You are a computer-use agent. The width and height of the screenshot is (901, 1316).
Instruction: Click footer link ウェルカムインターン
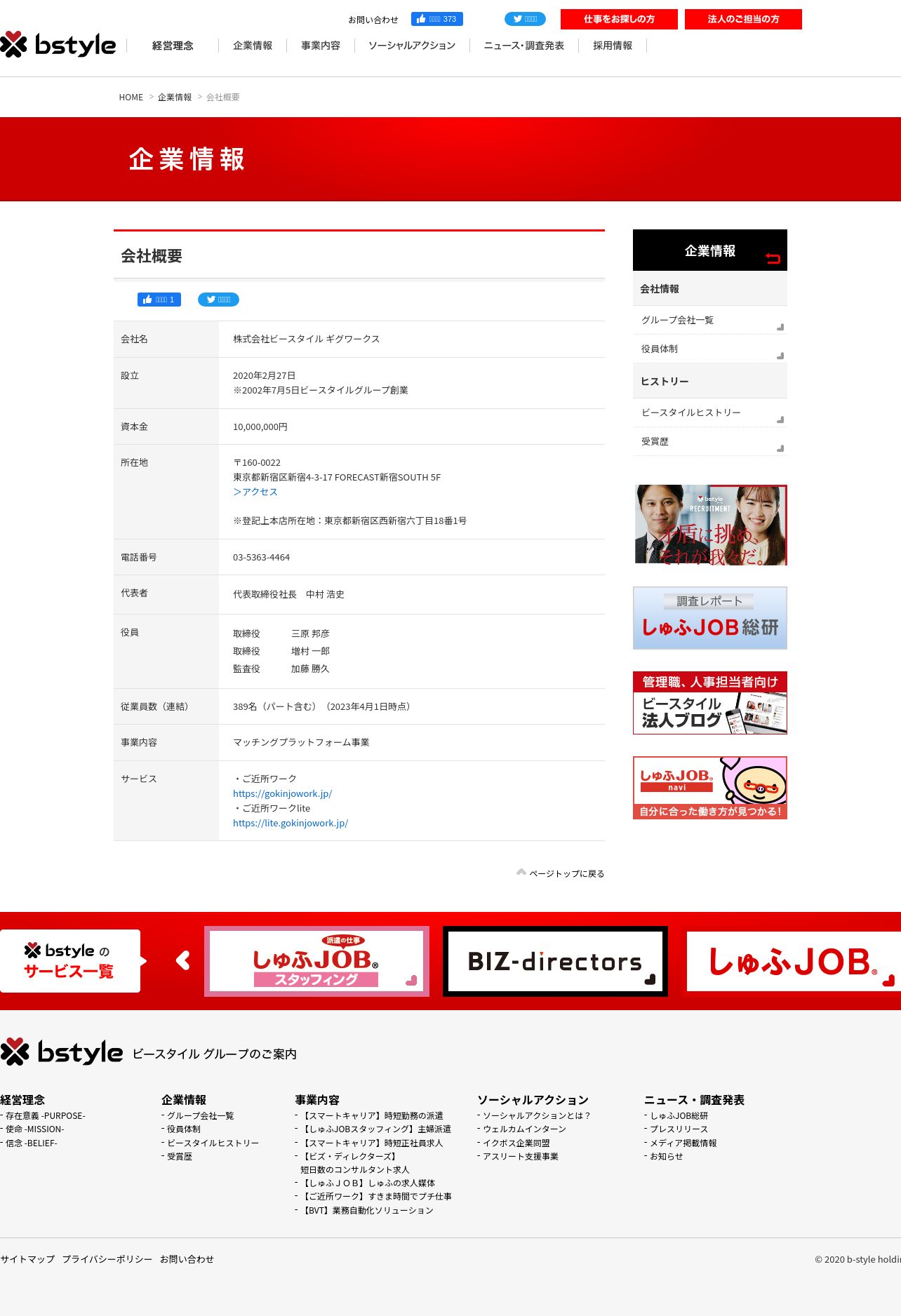[524, 1129]
